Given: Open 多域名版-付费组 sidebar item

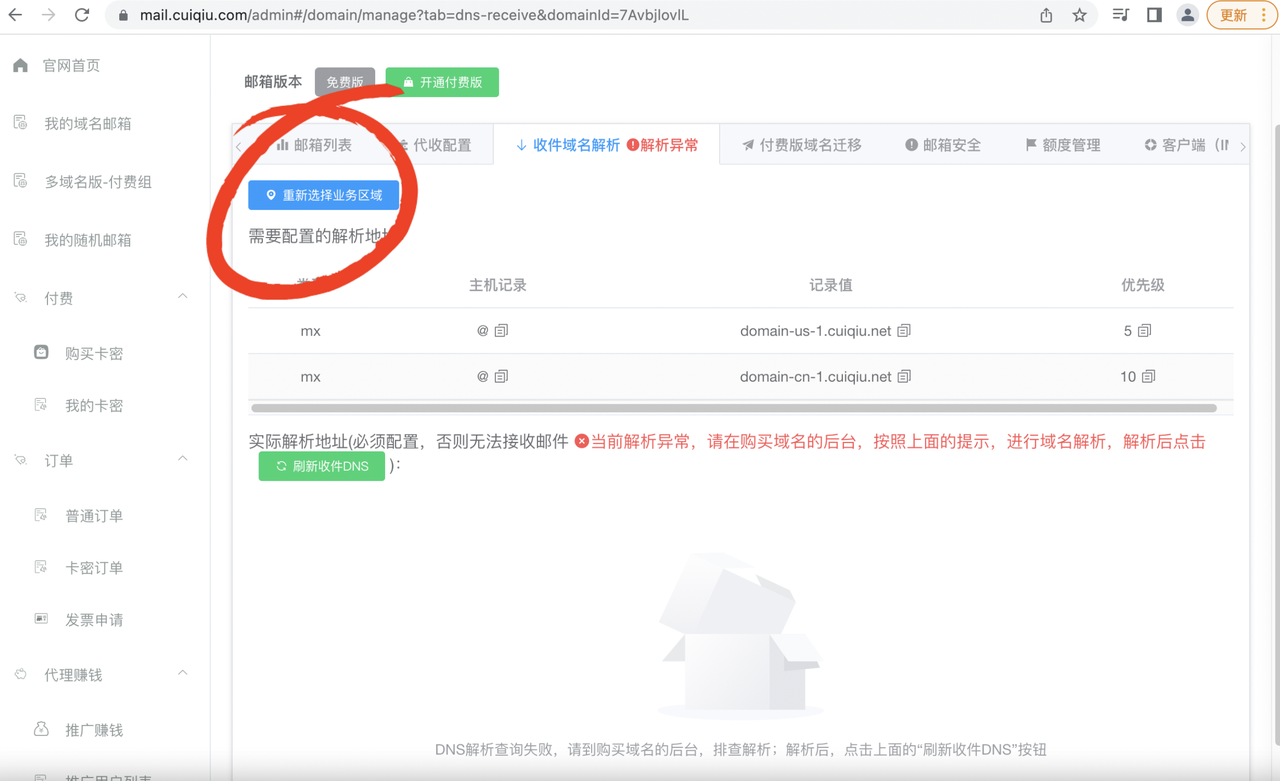Looking at the screenshot, I should coord(98,182).
